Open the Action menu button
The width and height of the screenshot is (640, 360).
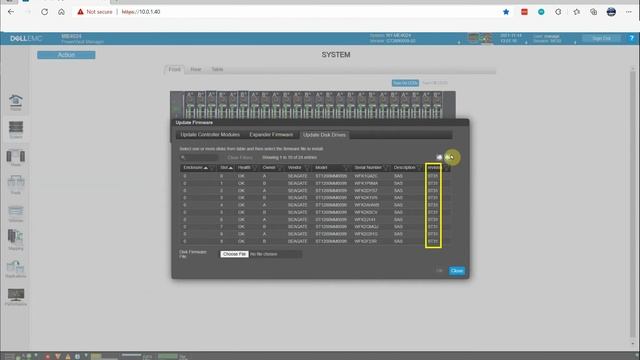point(66,55)
